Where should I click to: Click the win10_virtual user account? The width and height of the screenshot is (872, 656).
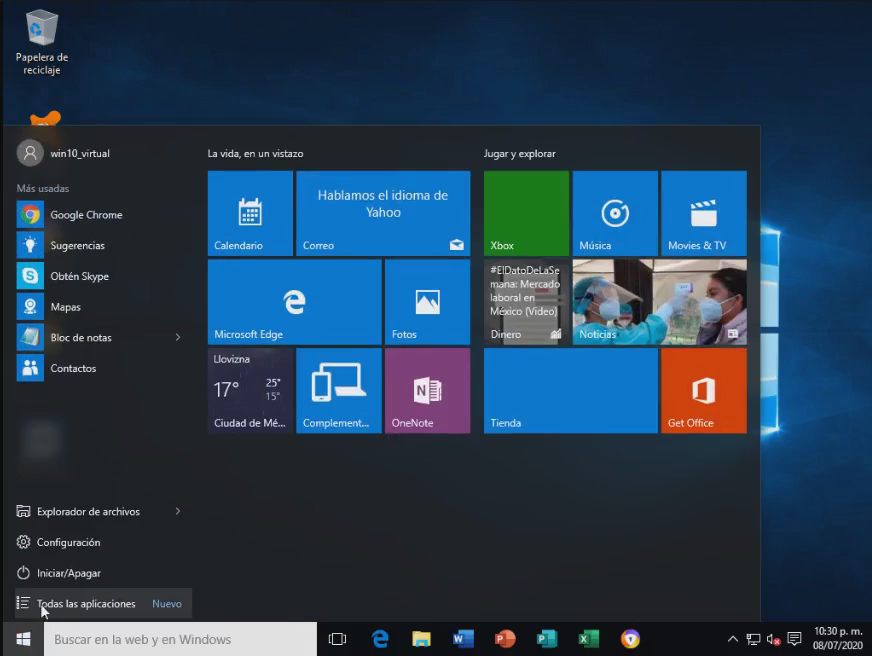coord(79,153)
